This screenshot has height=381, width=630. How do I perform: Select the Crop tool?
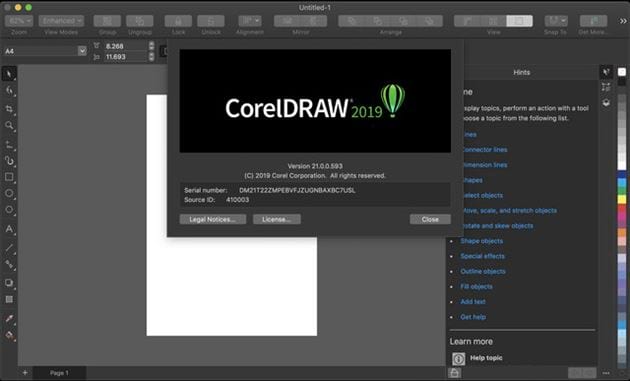pyautogui.click(x=9, y=109)
